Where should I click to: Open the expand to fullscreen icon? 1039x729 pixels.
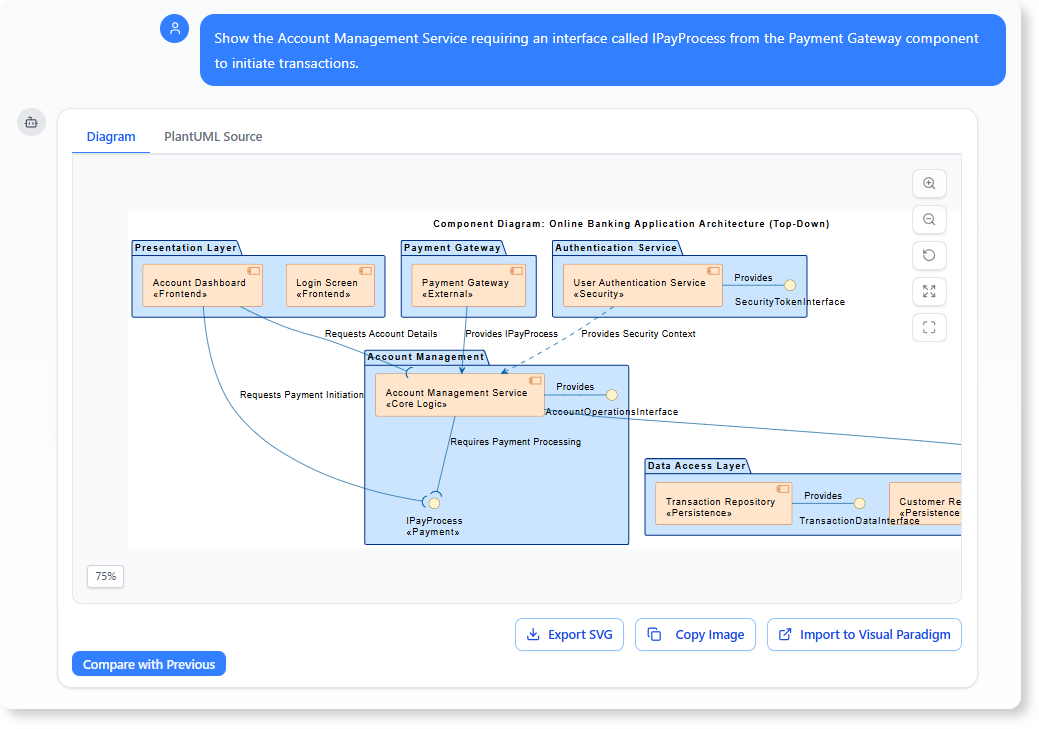tap(929, 291)
